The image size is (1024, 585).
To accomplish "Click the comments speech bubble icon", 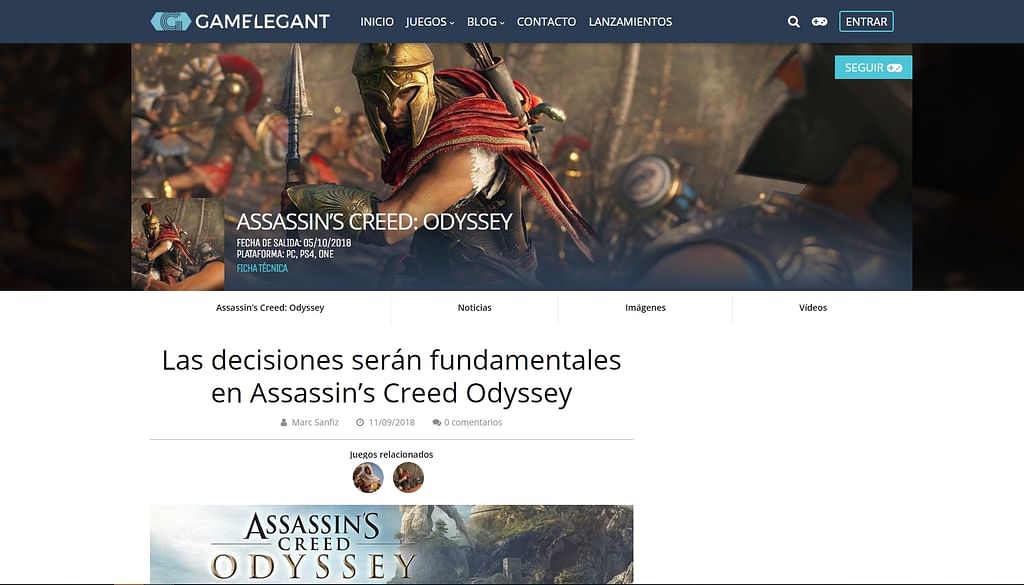I will [x=436, y=422].
